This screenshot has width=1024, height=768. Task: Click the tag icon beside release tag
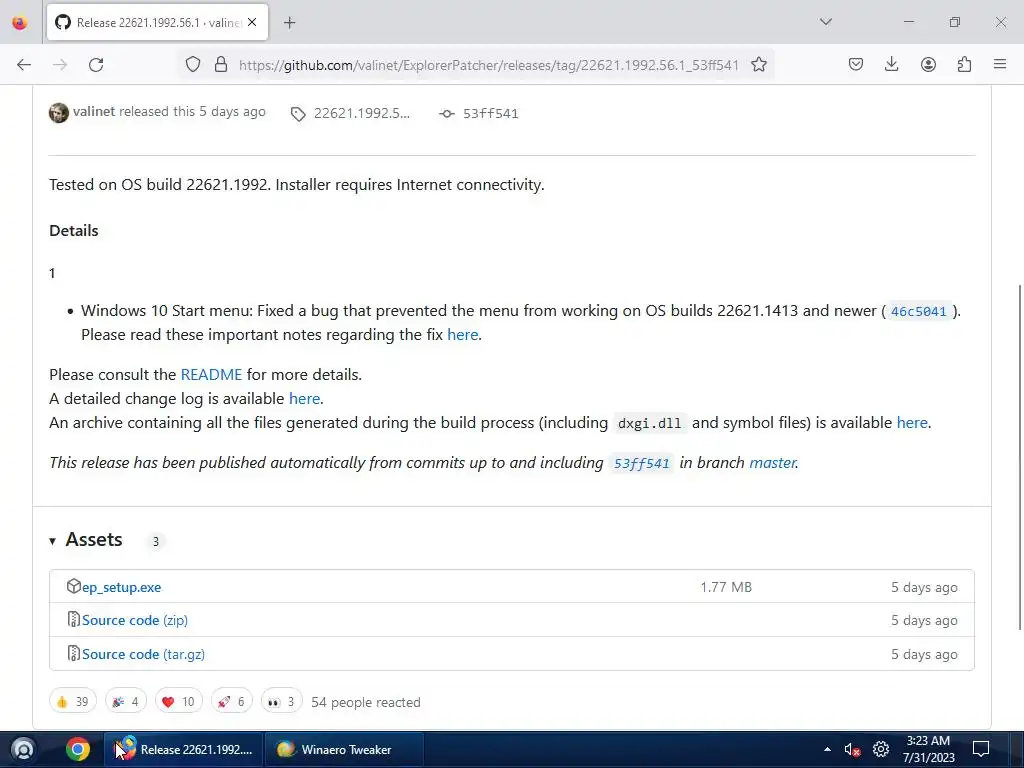coord(298,114)
